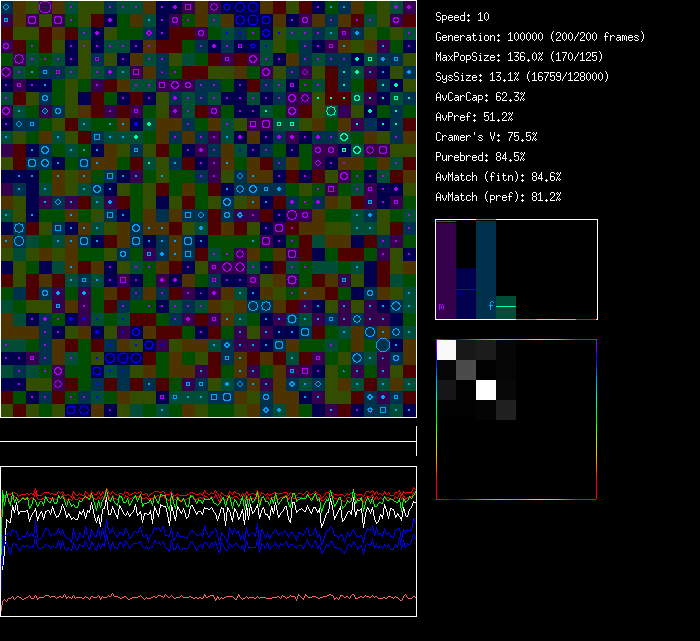Click the dark blue histogram bar
This screenshot has height=641, width=700.
click(466, 292)
